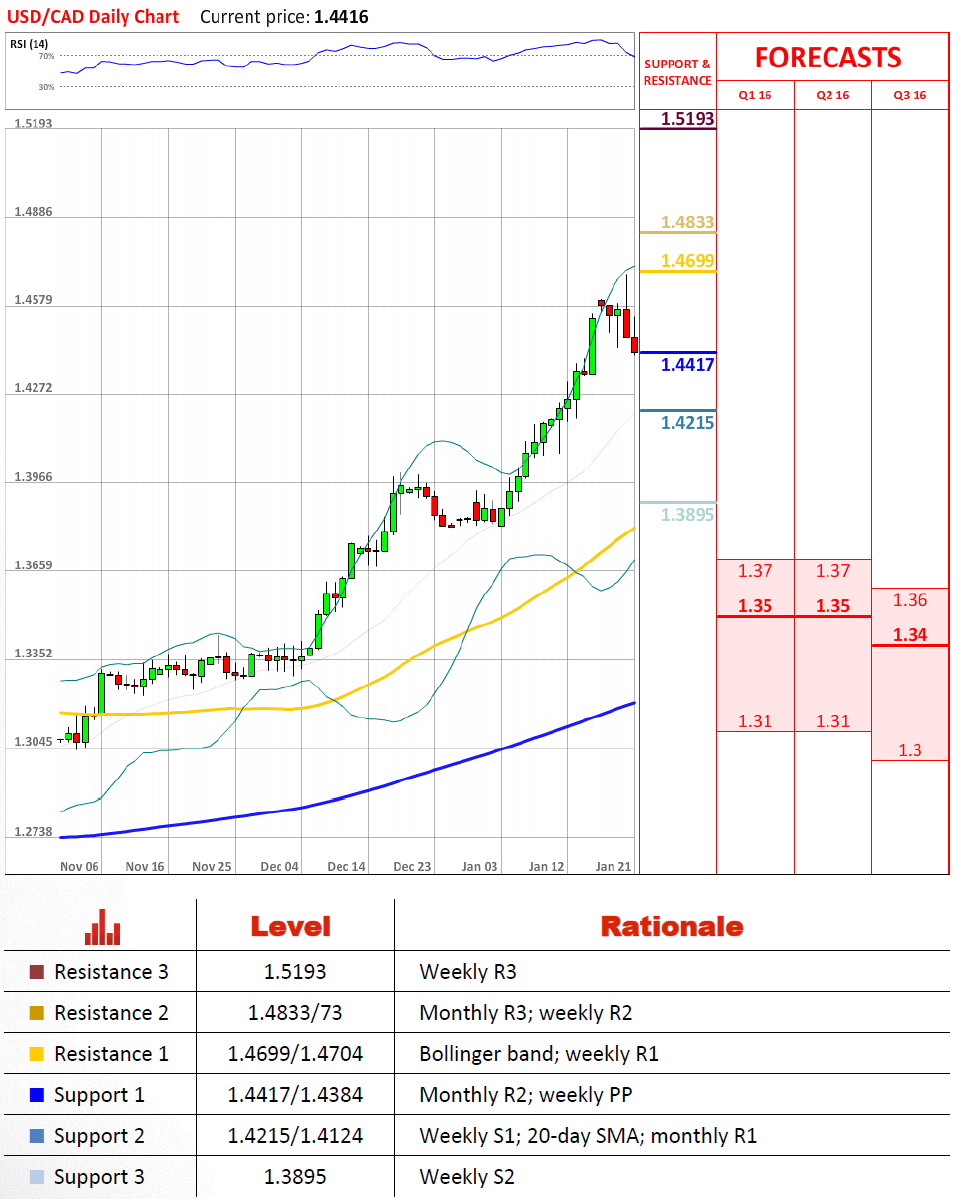
Task: Click the 'Resistance 3' row label
Action: [x=111, y=972]
